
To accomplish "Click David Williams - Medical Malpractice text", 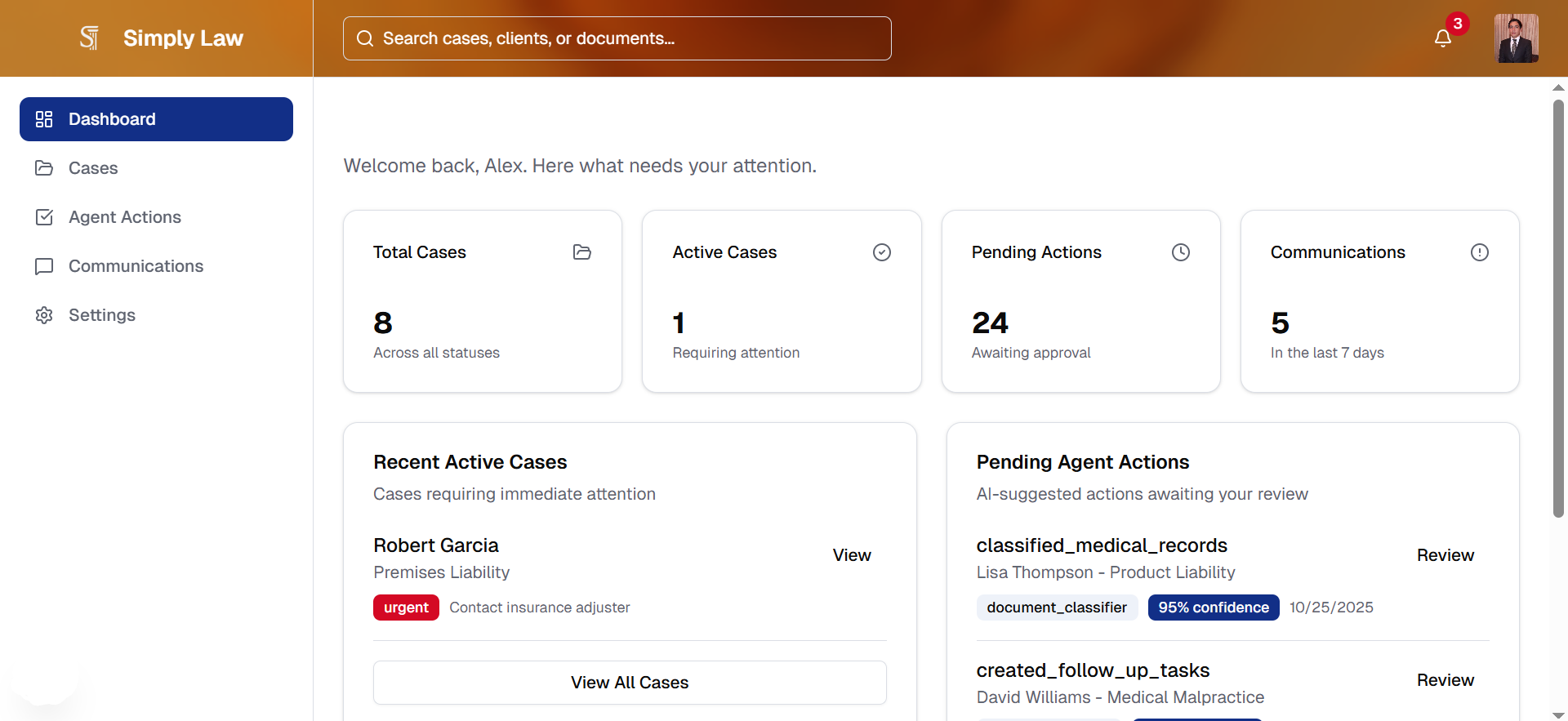I will 1120,697.
